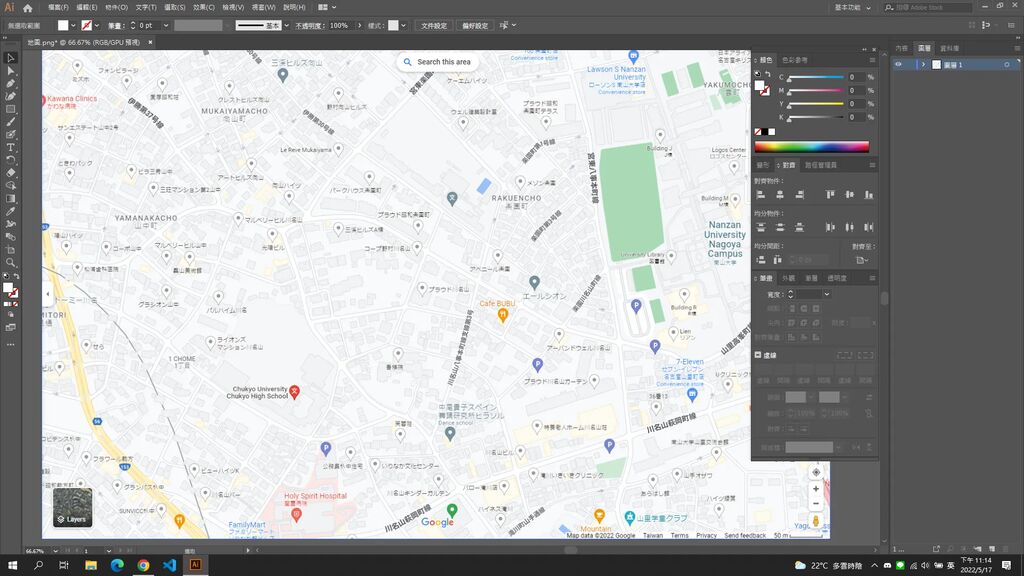This screenshot has width=1024, height=576.
Task: Open stroke weight dropdown next to 0 pt
Action: (x=166, y=25)
